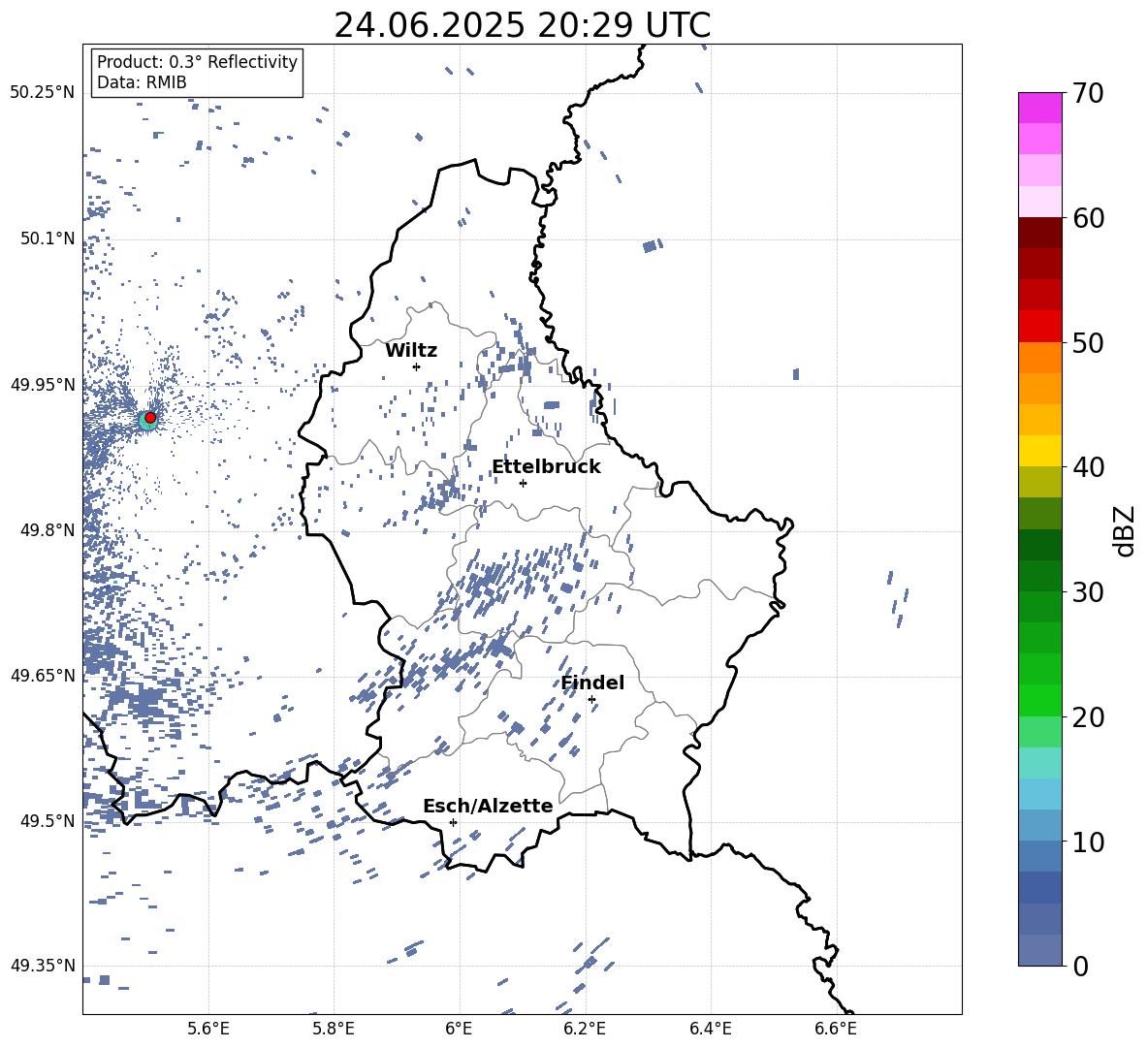Select the Wiltz city label
Image resolution: width=1148 pixels, height=1048 pixels.
click(x=411, y=351)
